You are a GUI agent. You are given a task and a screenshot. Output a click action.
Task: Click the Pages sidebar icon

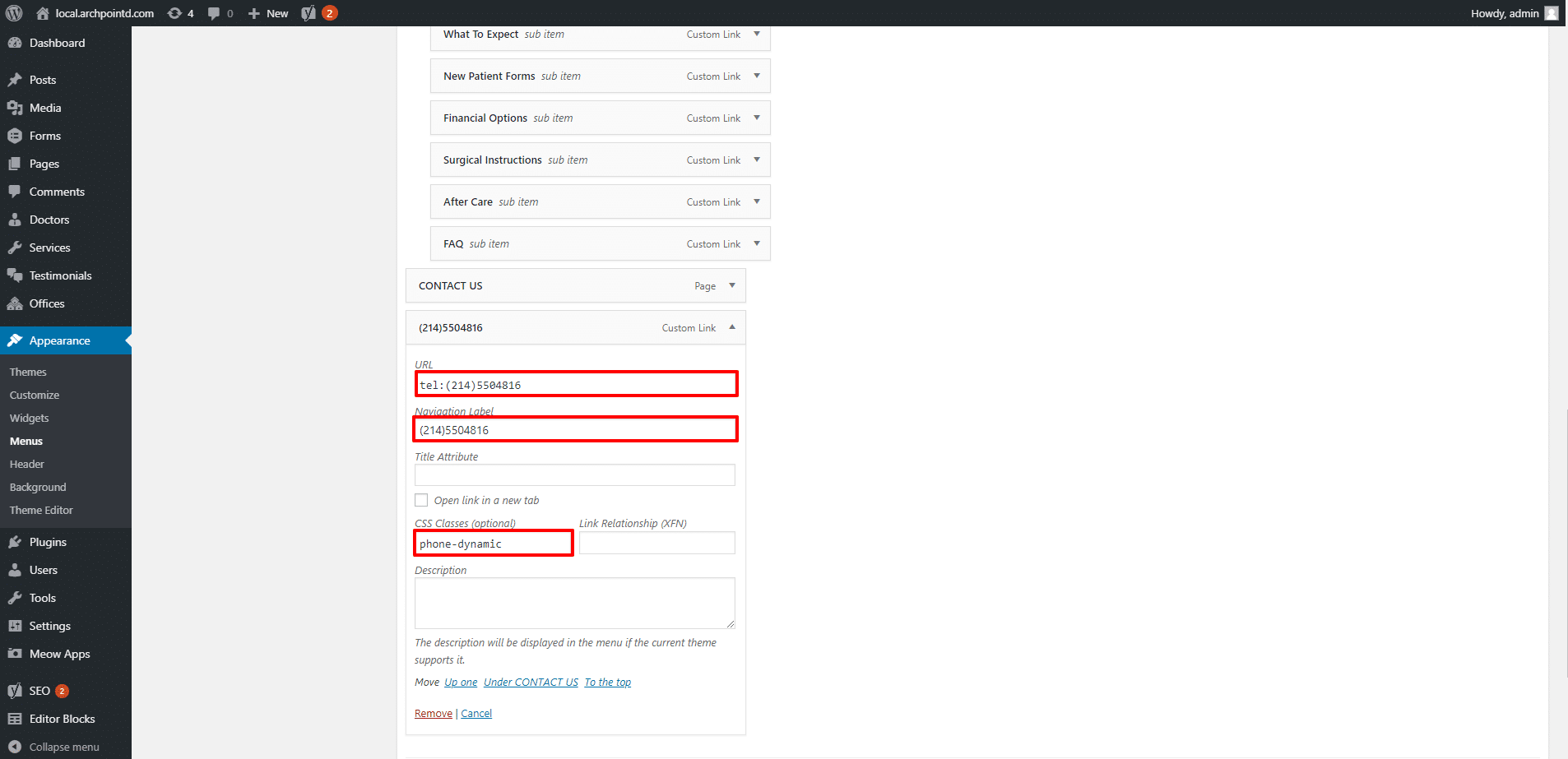click(15, 164)
